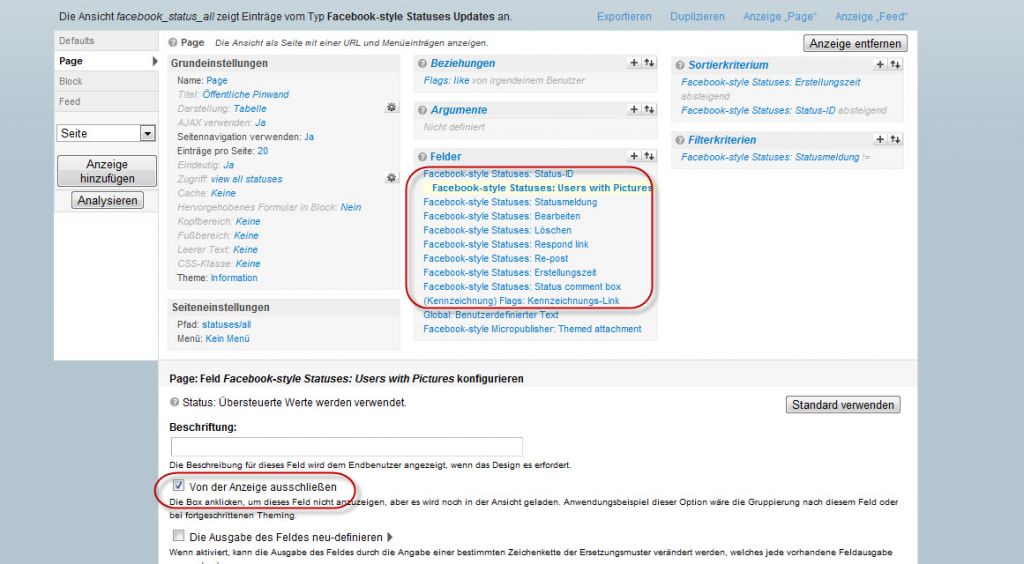Image resolution: width=1024 pixels, height=564 pixels.
Task: Open the Feed display tab
Action: tap(70, 101)
